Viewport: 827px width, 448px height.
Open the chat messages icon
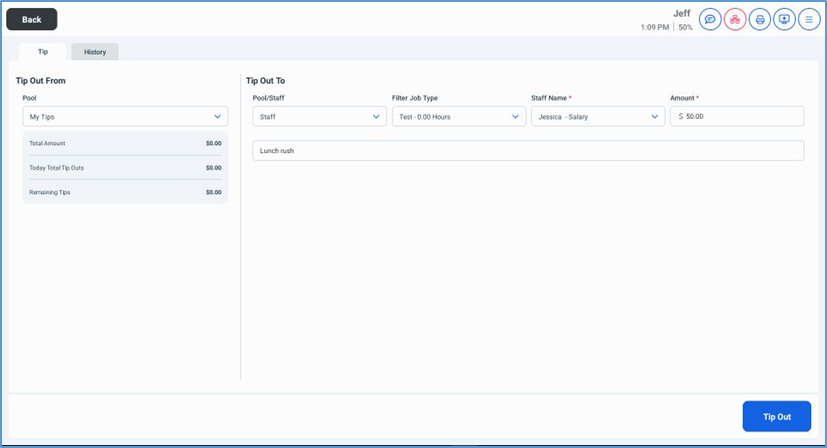710,19
